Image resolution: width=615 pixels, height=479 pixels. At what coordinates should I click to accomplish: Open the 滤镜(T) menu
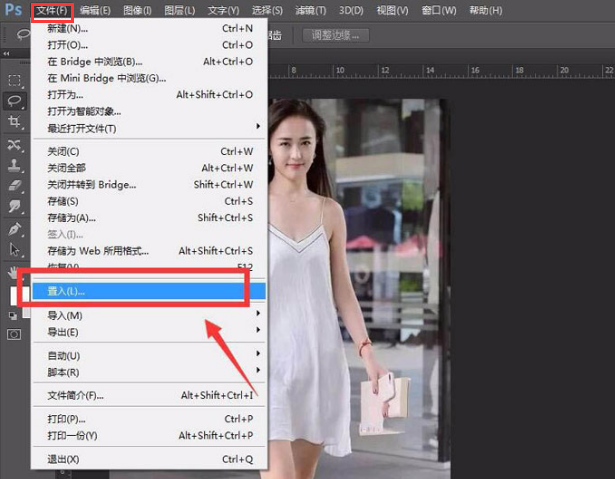[311, 10]
